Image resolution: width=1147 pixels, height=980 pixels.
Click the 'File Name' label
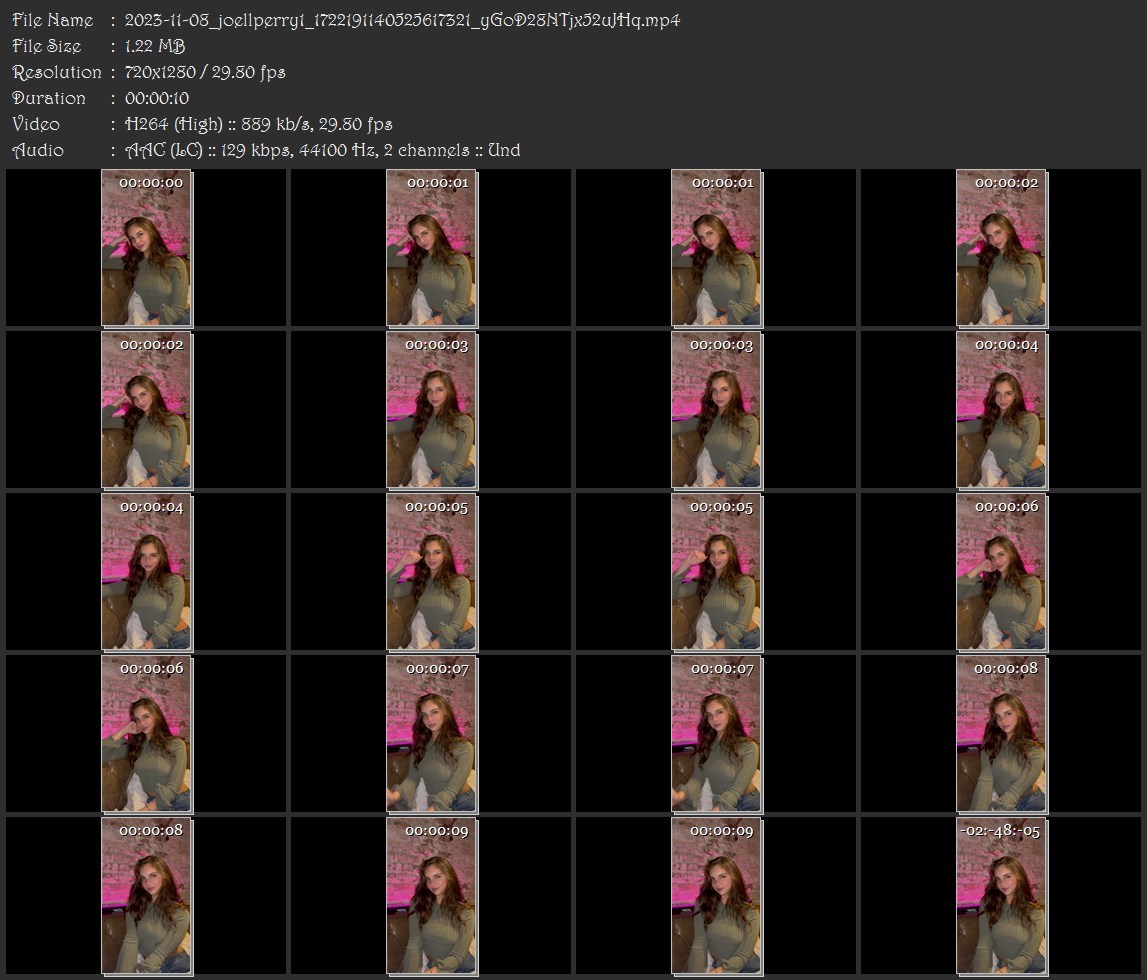(53, 20)
